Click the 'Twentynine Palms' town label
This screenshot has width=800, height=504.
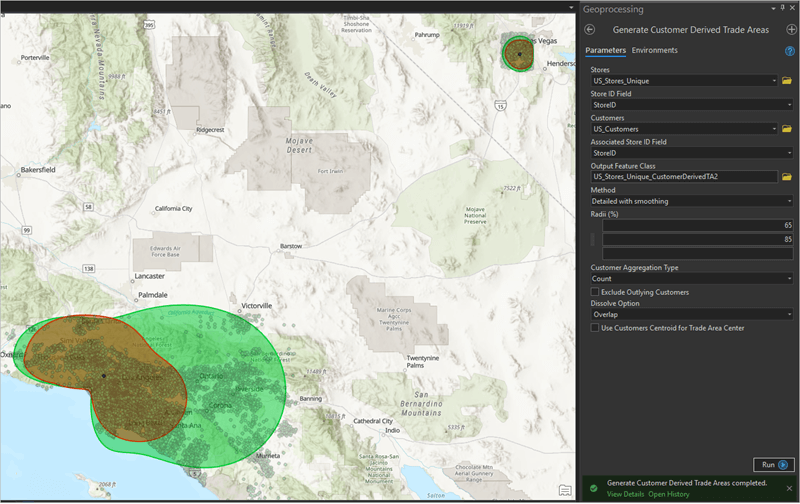click(x=422, y=361)
